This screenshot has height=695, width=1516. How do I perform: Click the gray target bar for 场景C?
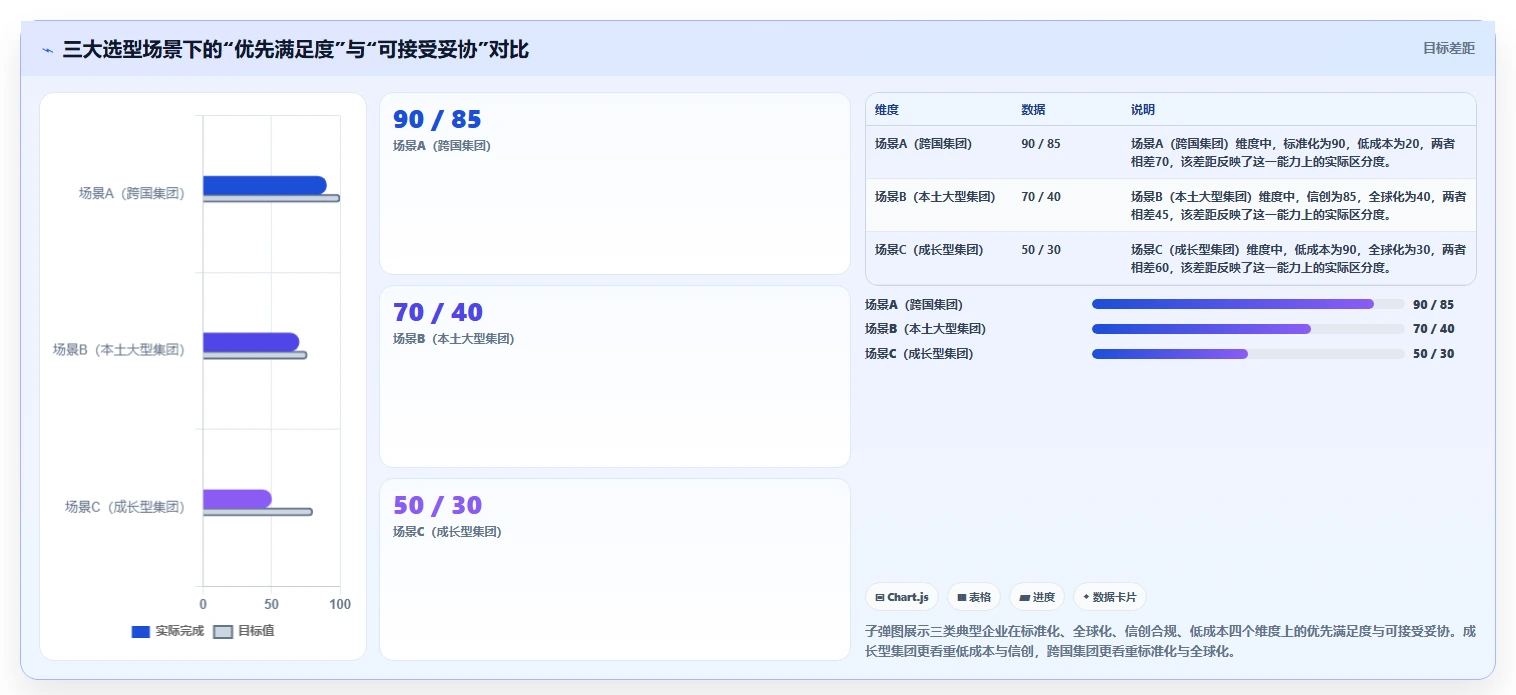257,512
